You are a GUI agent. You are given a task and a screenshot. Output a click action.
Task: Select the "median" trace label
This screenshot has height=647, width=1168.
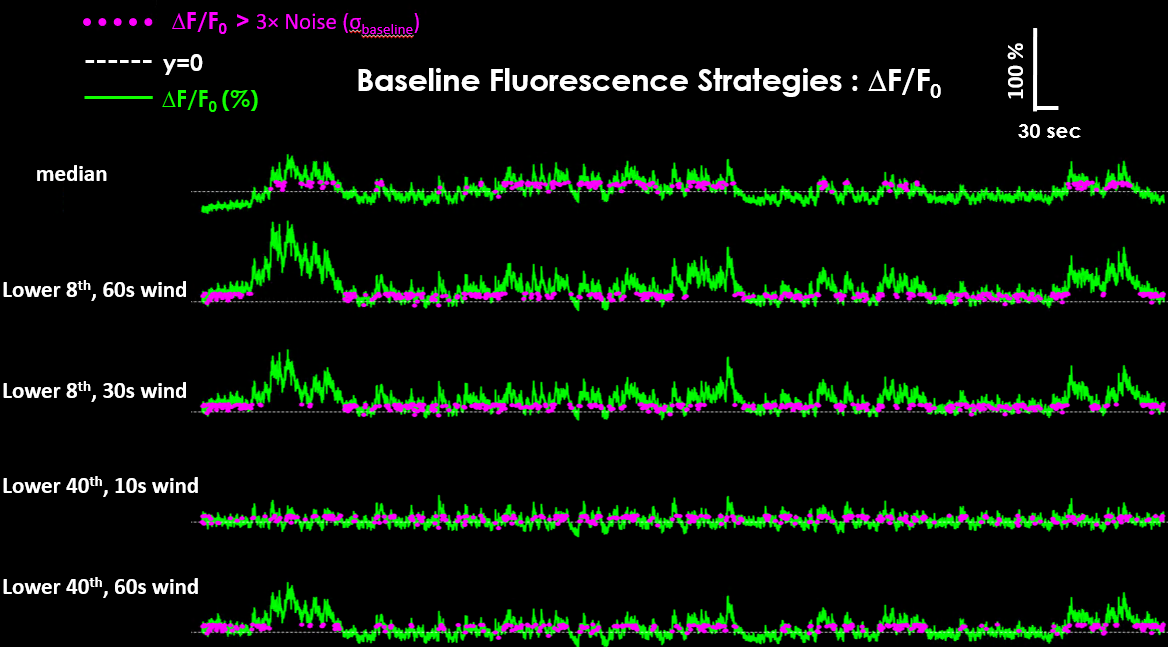pyautogui.click(x=72, y=174)
